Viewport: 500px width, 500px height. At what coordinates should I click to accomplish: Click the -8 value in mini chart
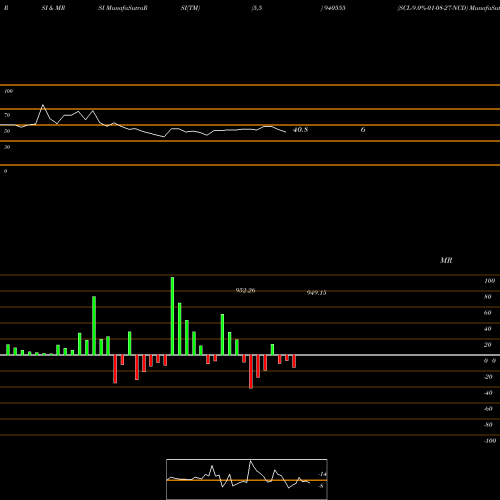(x=321, y=486)
